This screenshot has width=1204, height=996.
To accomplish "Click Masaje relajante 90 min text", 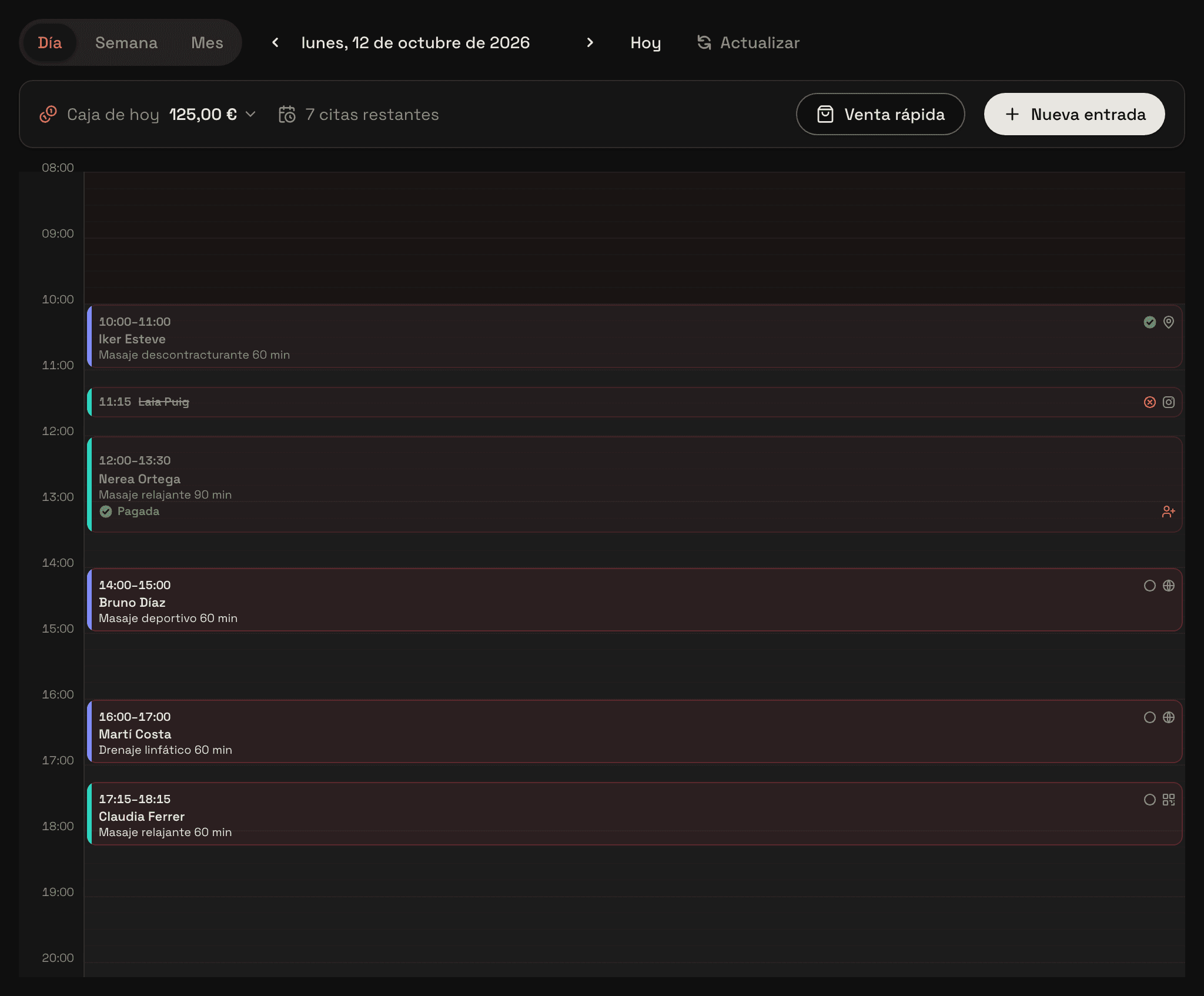I will tap(165, 494).
